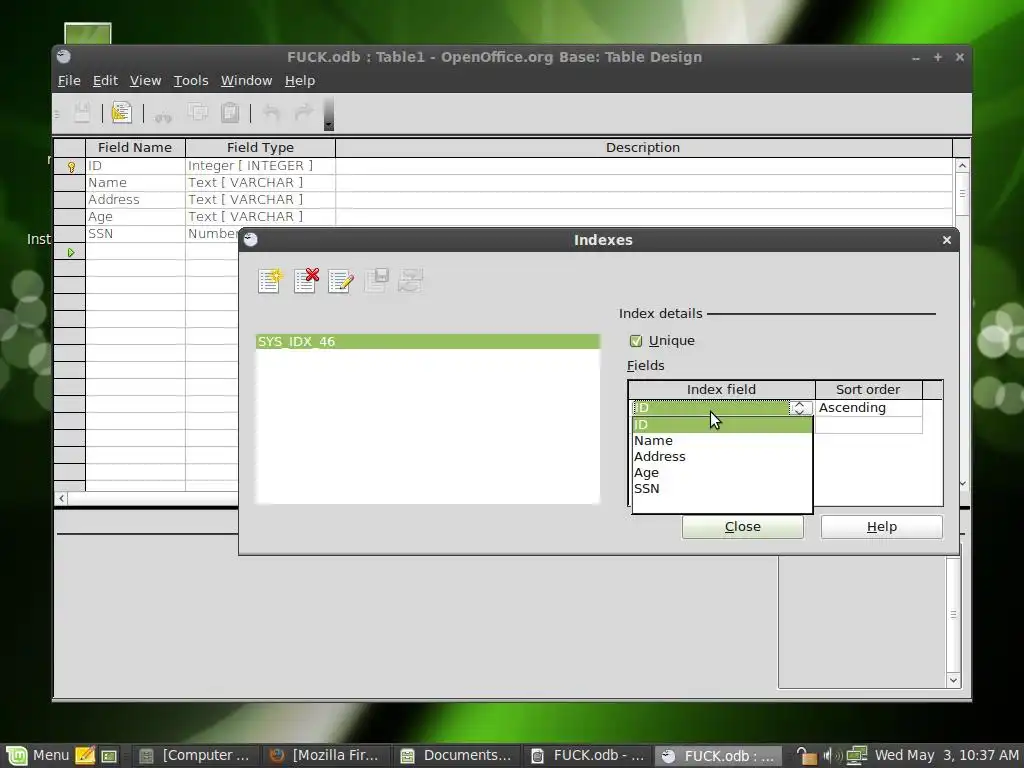Expand the toolbar options handle
The image size is (1024, 768).
click(328, 114)
